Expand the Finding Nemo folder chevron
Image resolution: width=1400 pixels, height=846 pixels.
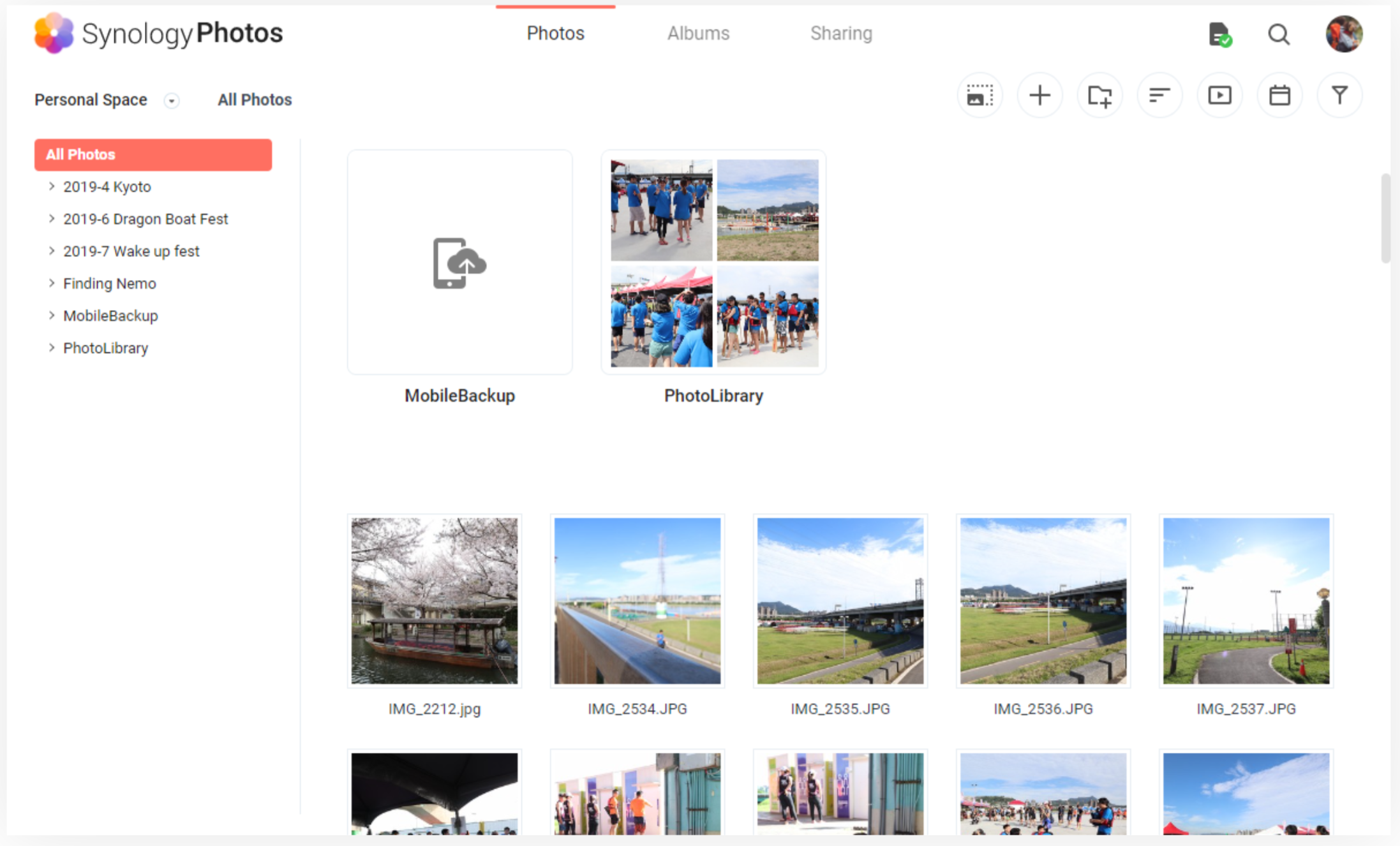pyautogui.click(x=52, y=283)
